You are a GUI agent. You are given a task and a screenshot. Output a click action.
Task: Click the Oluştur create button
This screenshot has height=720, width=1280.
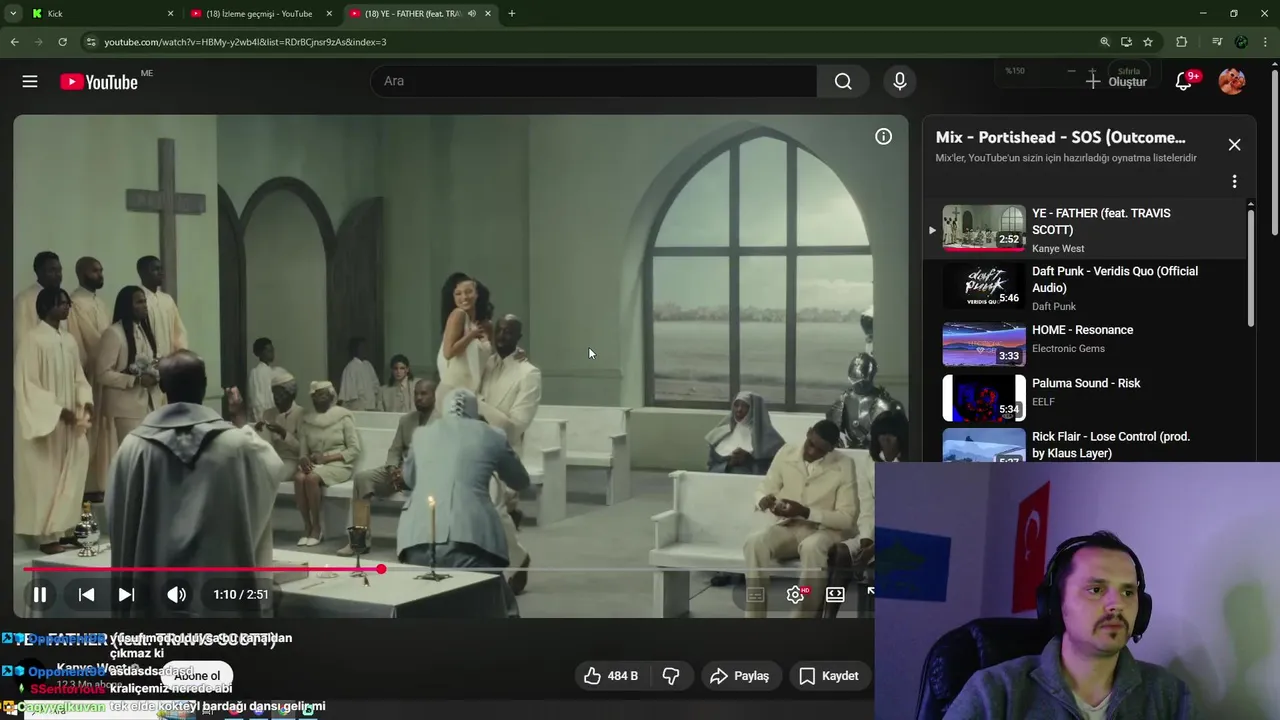tap(1116, 82)
